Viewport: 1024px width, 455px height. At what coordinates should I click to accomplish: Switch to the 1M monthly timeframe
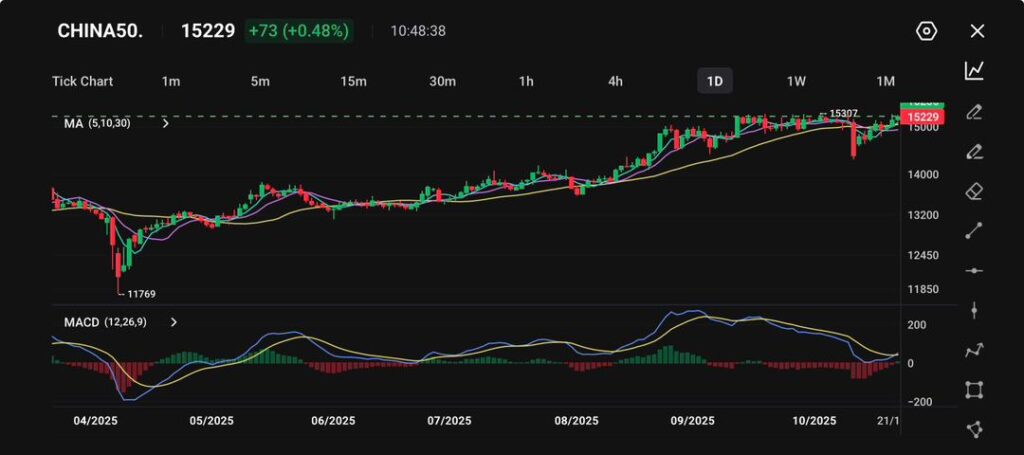coord(885,81)
